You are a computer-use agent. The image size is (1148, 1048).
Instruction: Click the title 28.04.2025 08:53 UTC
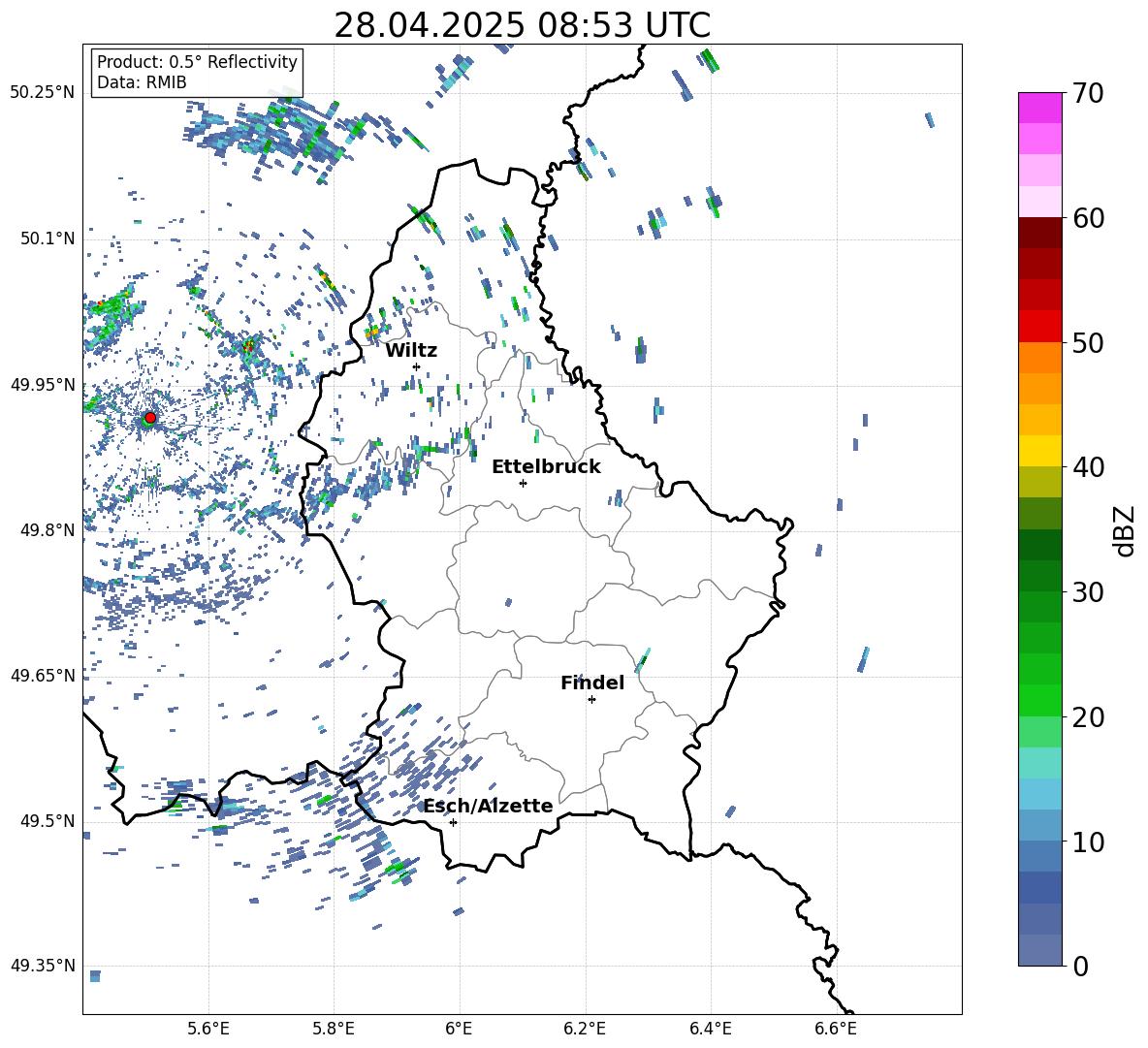coord(522,25)
